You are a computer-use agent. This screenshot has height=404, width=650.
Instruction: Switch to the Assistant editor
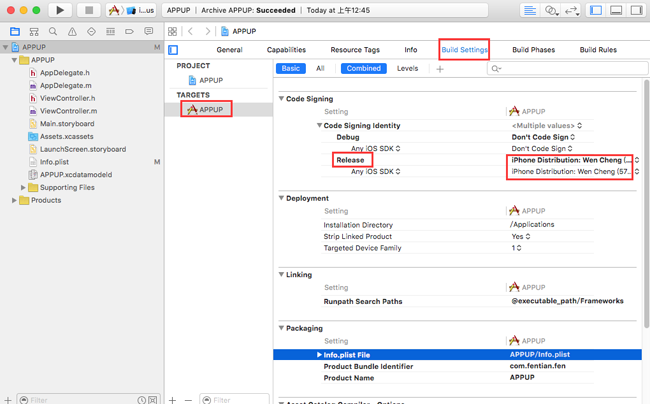[x=551, y=10]
